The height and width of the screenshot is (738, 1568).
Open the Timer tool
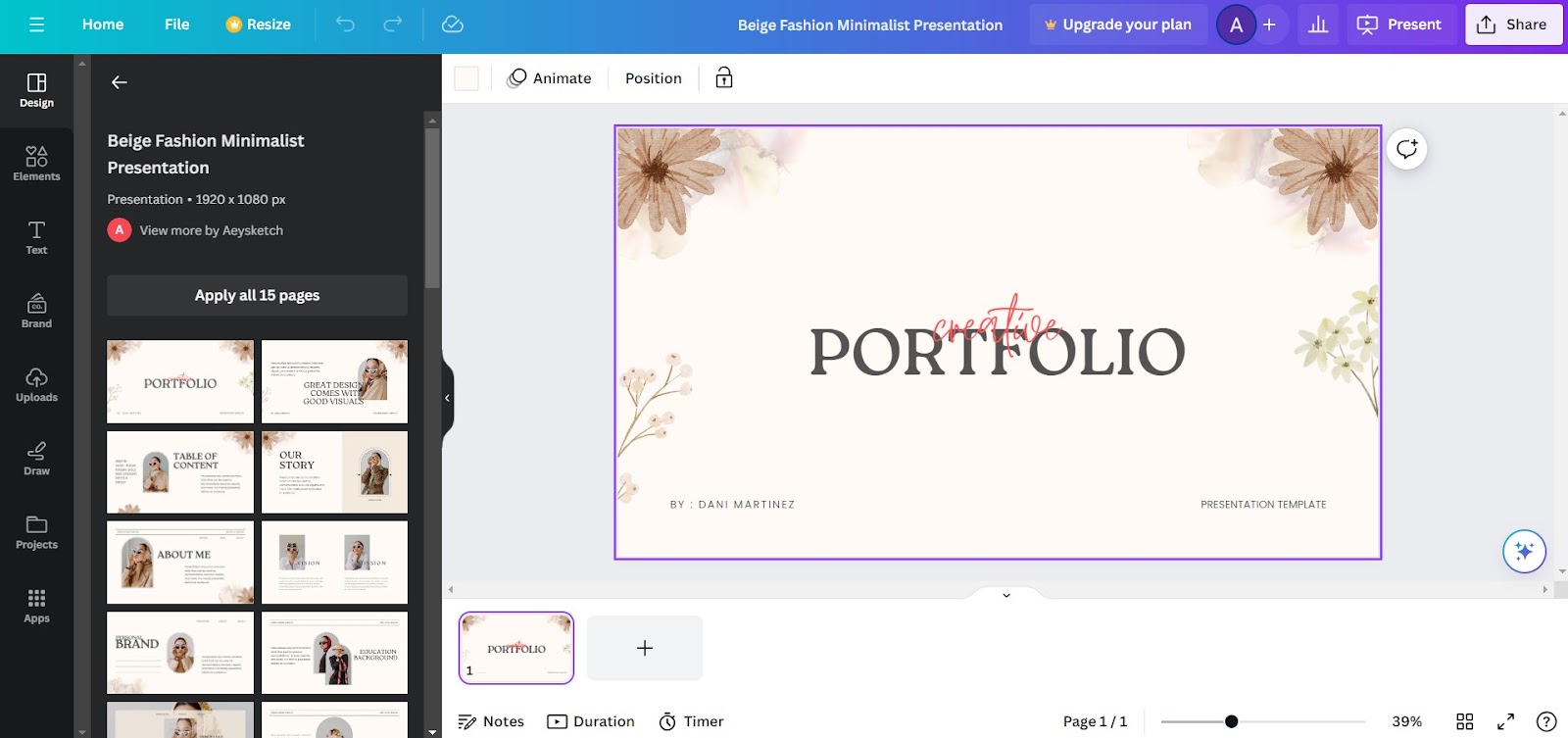[692, 721]
